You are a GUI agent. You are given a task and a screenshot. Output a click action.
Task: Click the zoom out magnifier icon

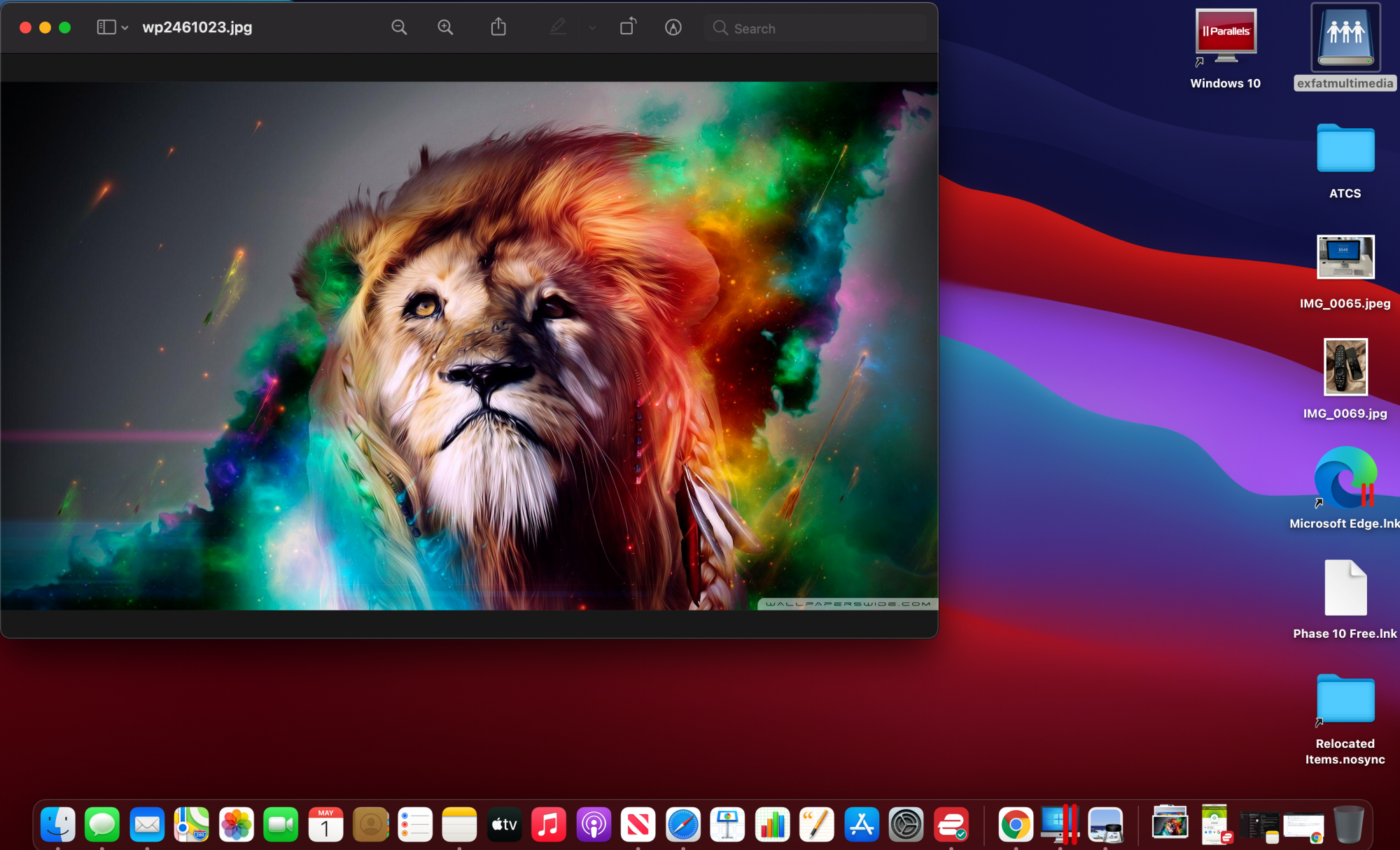click(399, 27)
